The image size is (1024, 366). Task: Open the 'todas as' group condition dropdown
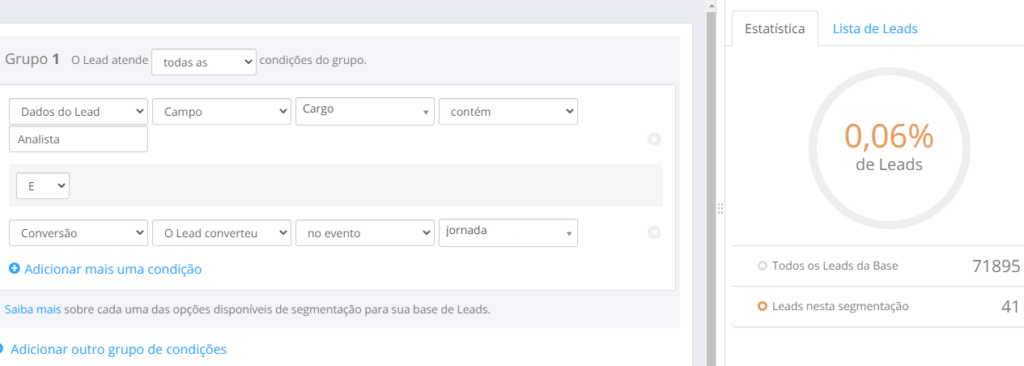[204, 61]
